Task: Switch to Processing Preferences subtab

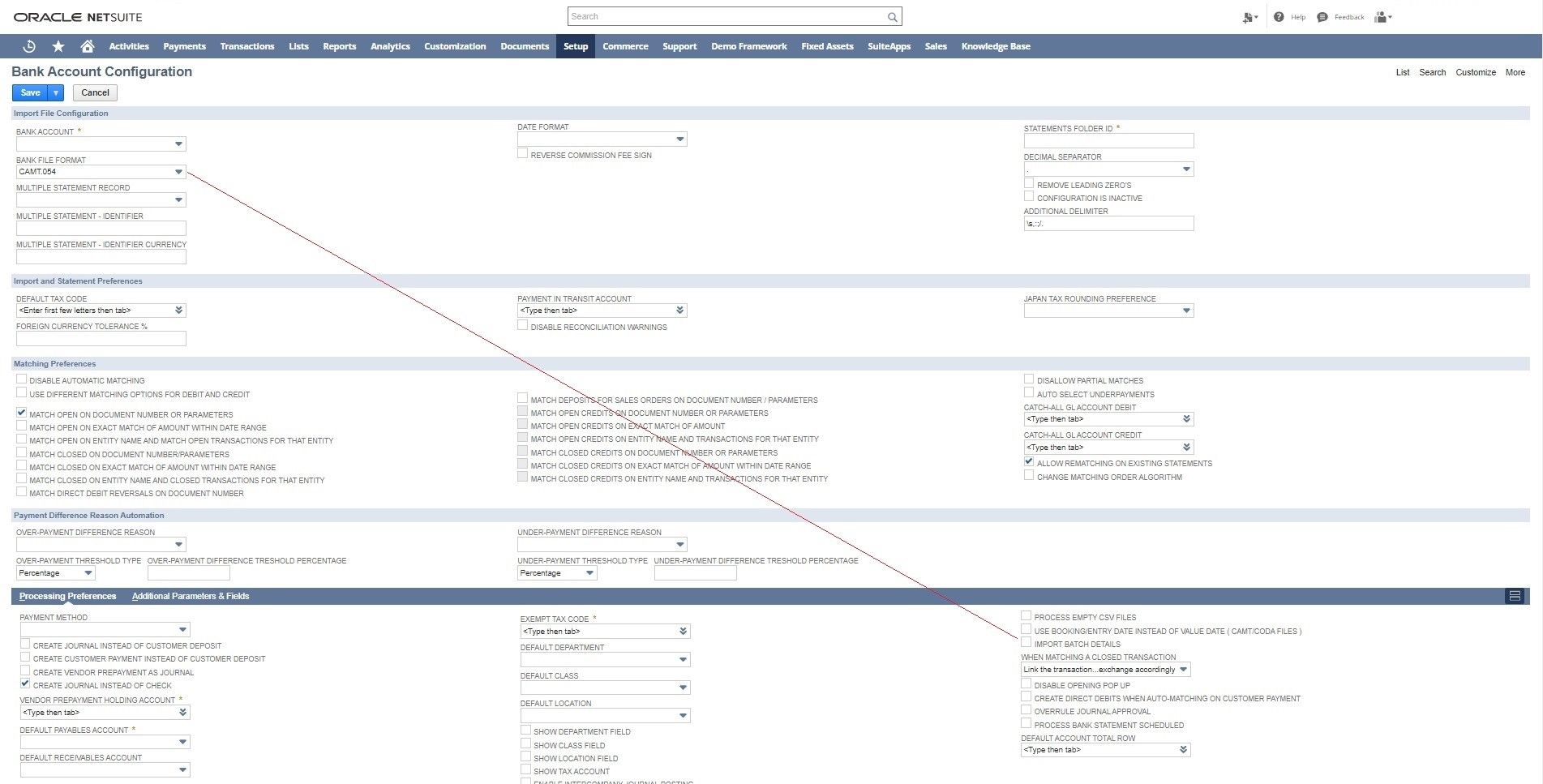Action: pos(68,596)
